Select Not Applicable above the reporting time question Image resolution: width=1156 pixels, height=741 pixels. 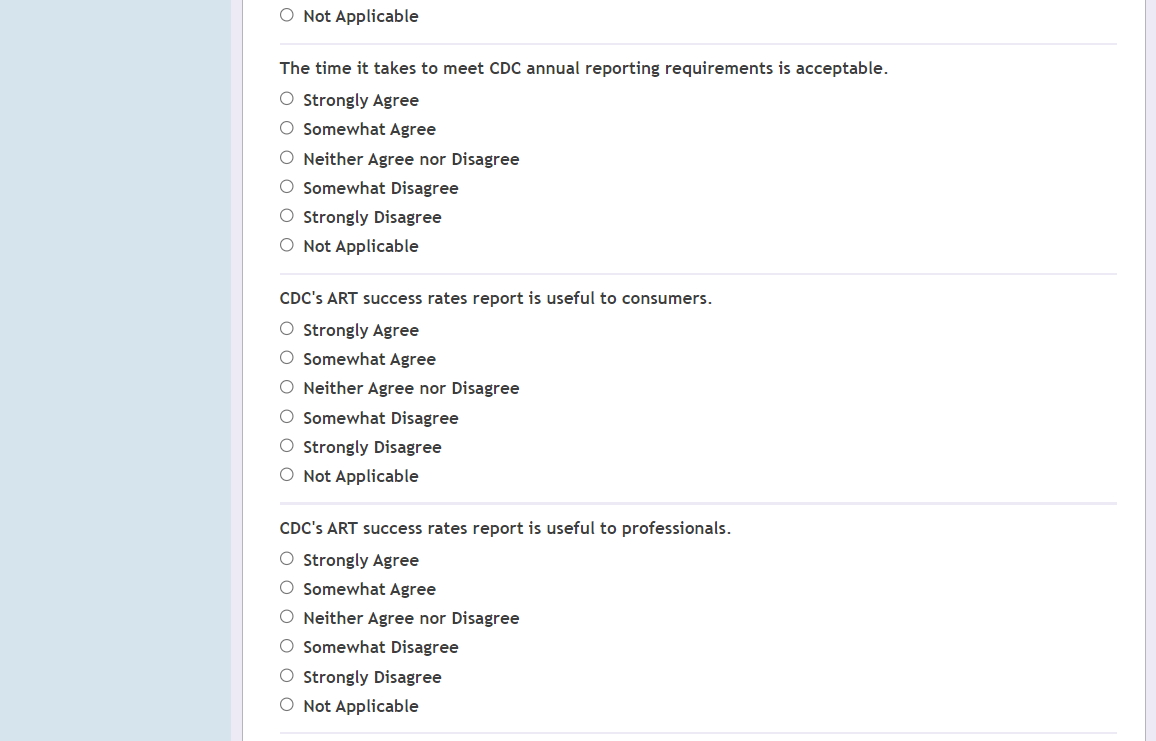click(x=287, y=15)
